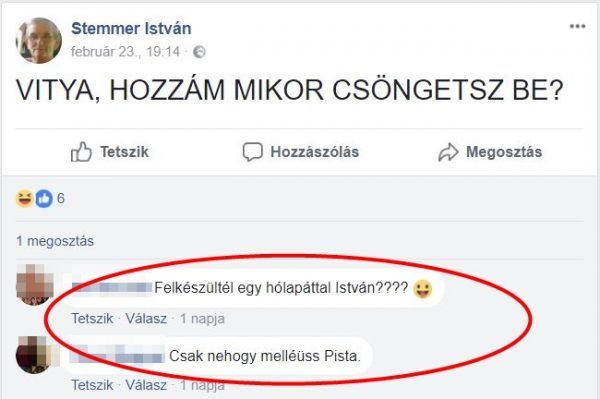This screenshot has width=600, height=399.
Task: Open the február 23., 19:14 timestamp
Action: coord(125,52)
